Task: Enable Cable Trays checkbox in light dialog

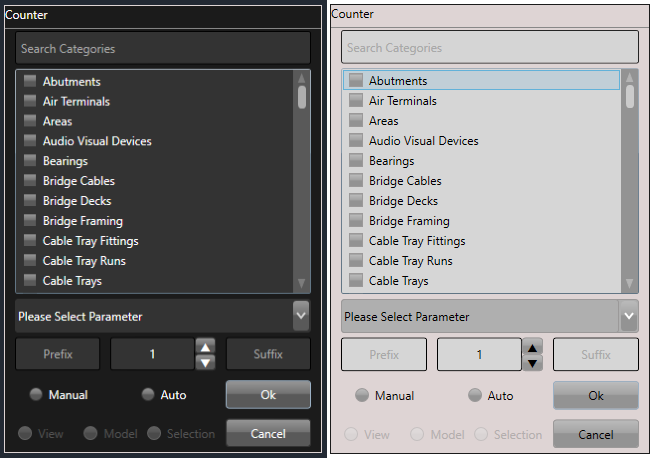Action: 356,281
